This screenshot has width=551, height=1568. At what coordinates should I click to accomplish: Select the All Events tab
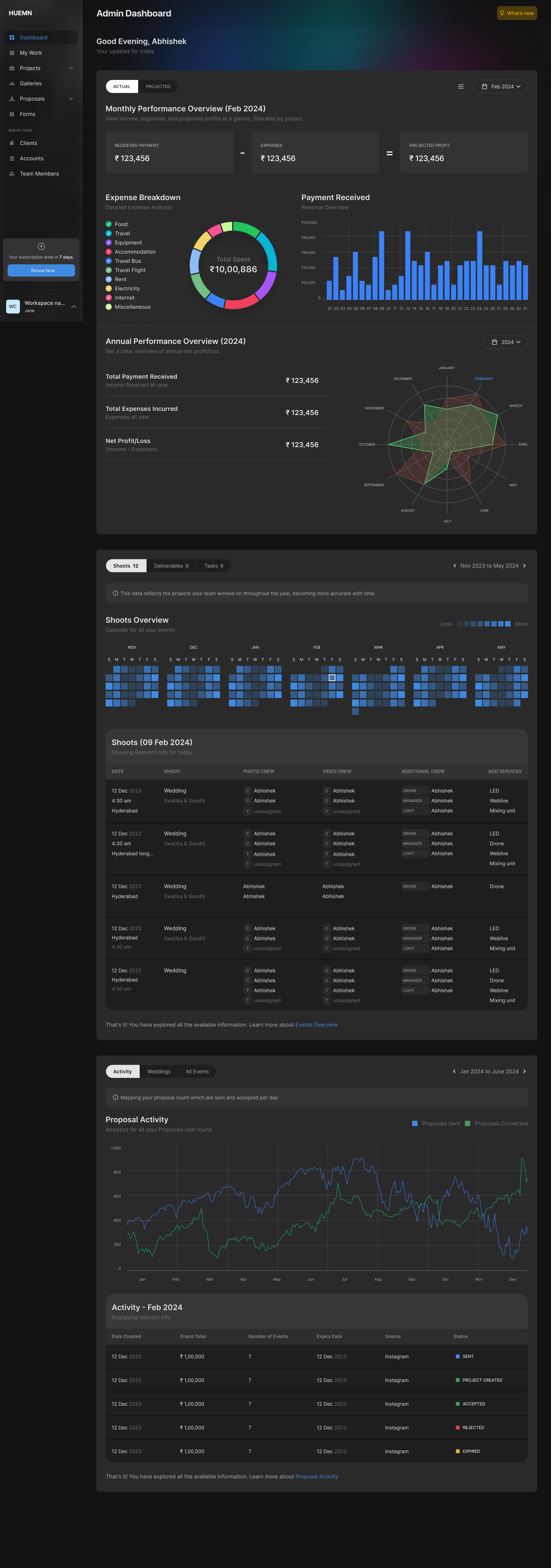point(197,1071)
